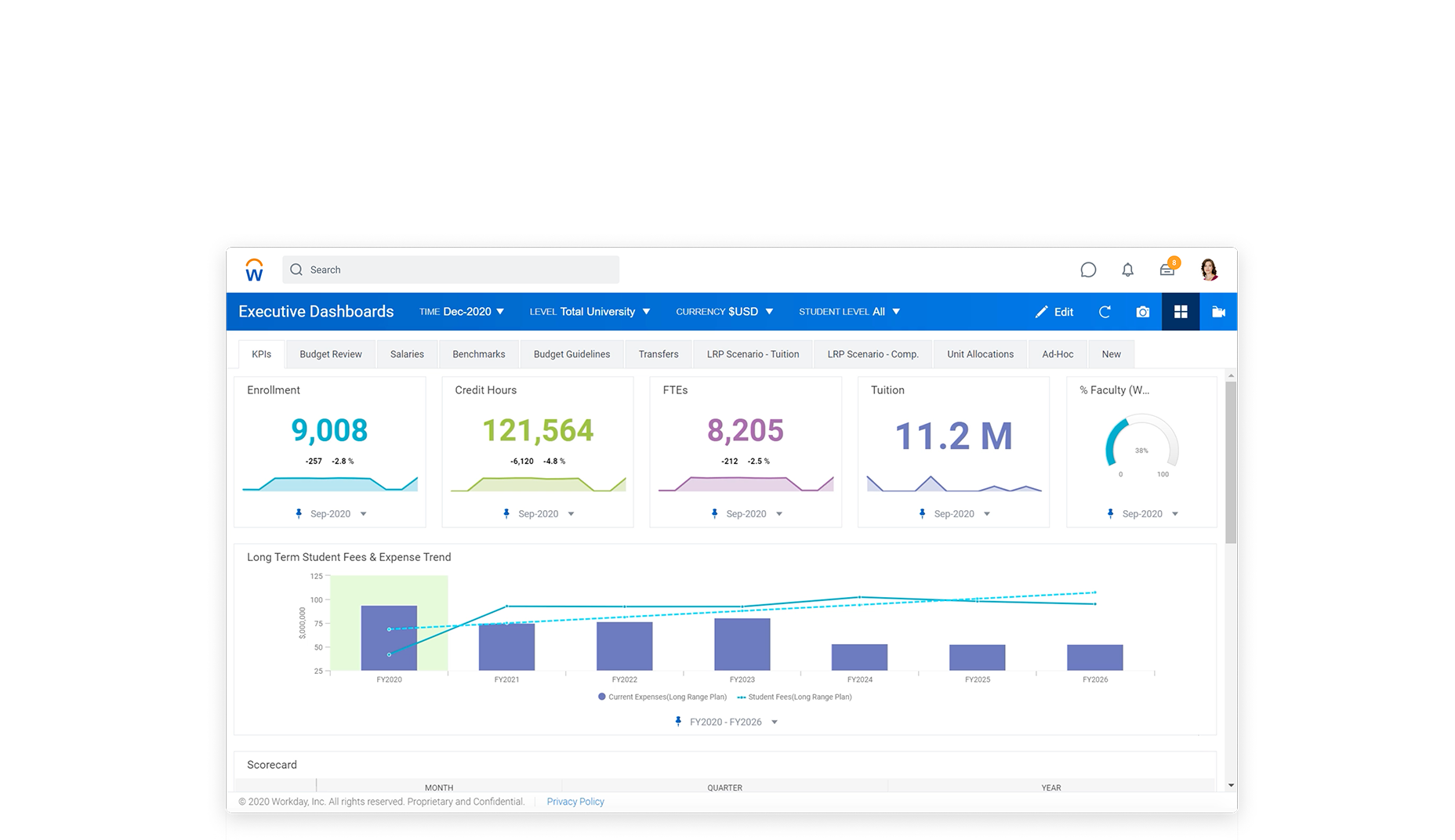
Task: Open the notifications bell
Action: (1127, 270)
